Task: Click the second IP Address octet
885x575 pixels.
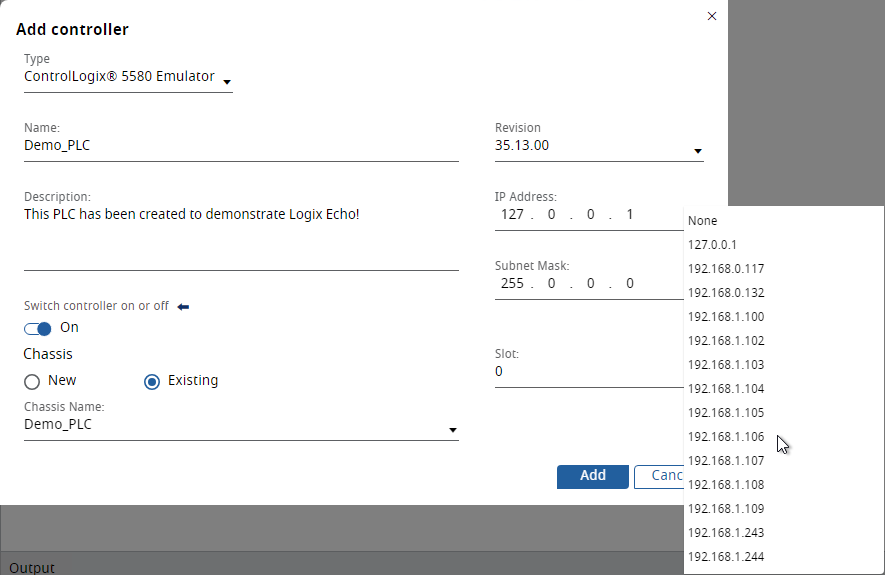Action: 551,214
